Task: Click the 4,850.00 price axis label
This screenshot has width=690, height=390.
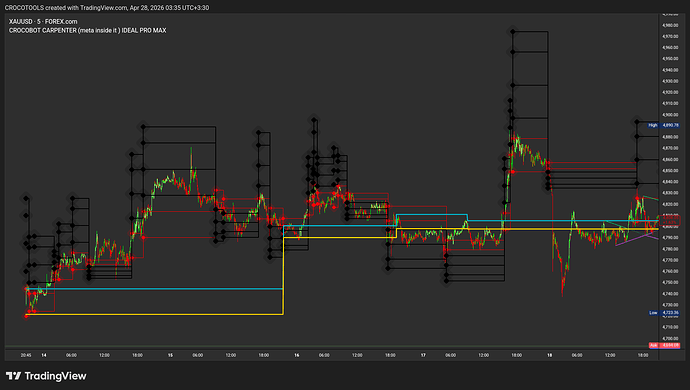Action: pos(670,170)
